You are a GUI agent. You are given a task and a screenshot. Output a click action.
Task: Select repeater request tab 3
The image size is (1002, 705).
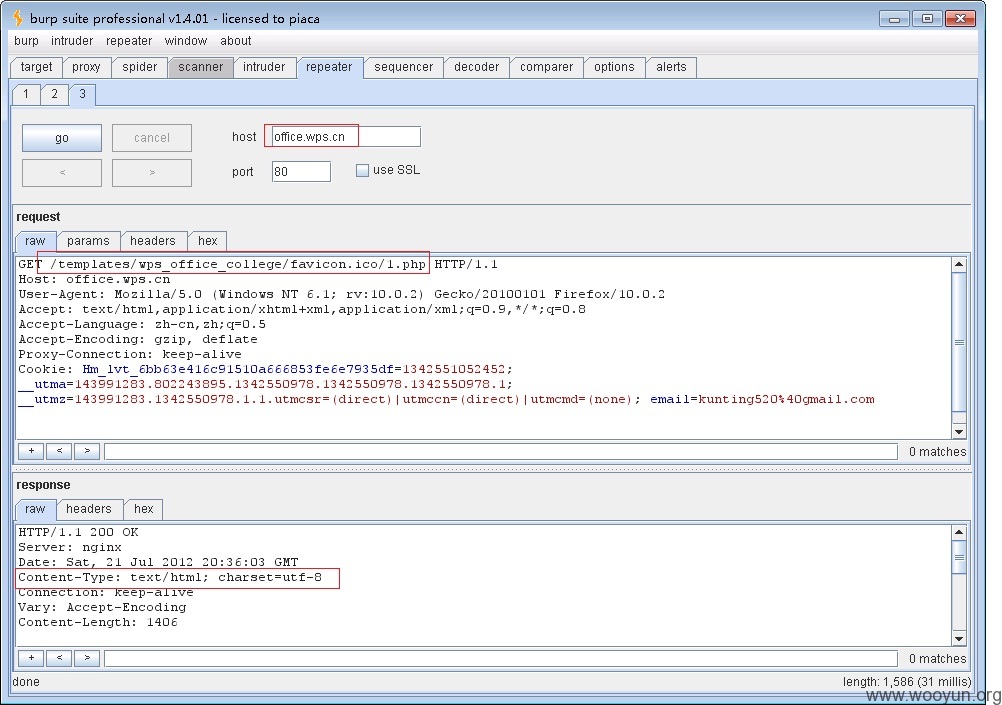pos(82,94)
